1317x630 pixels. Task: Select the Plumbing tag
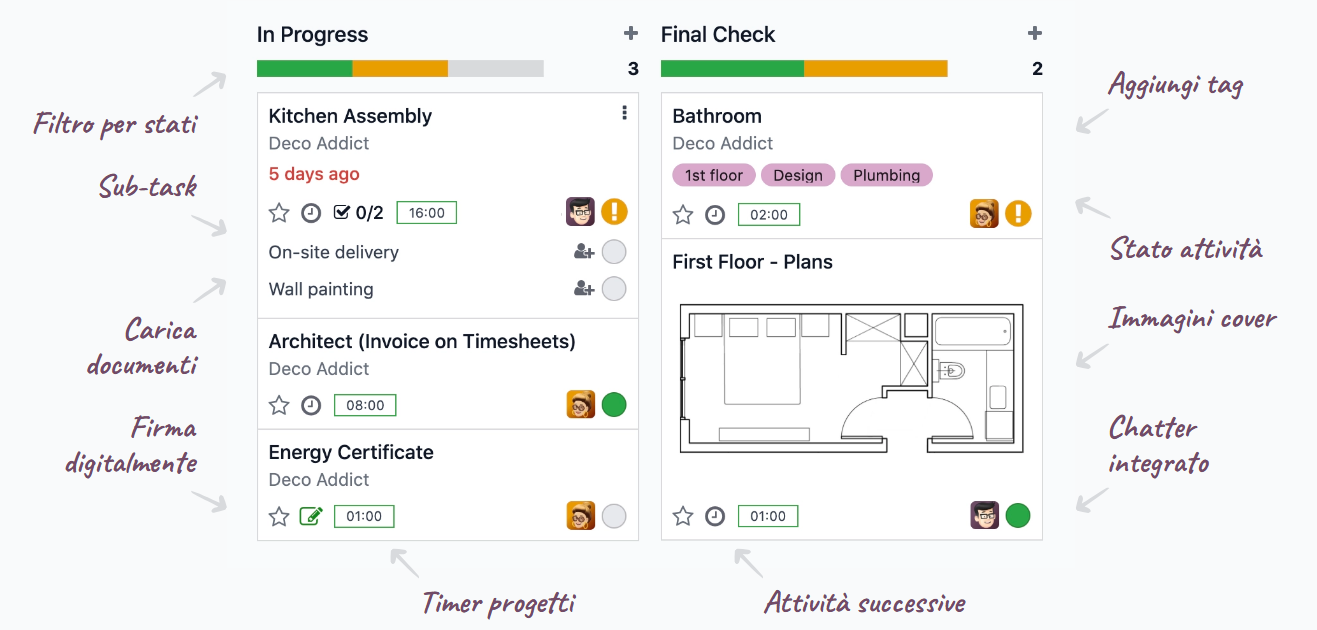(x=886, y=176)
